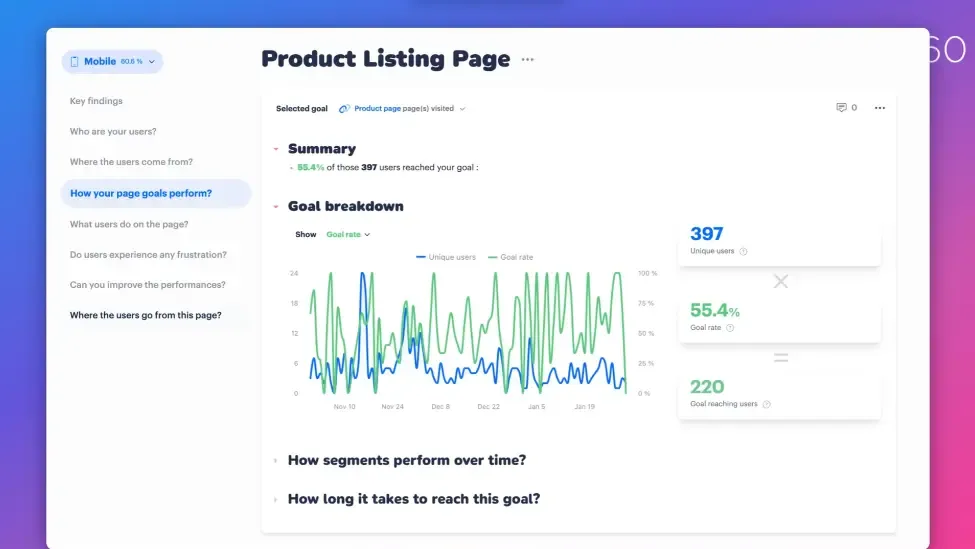Click the 220 goal reaching users value
Screen dimensions: 975x549
tap(707, 387)
